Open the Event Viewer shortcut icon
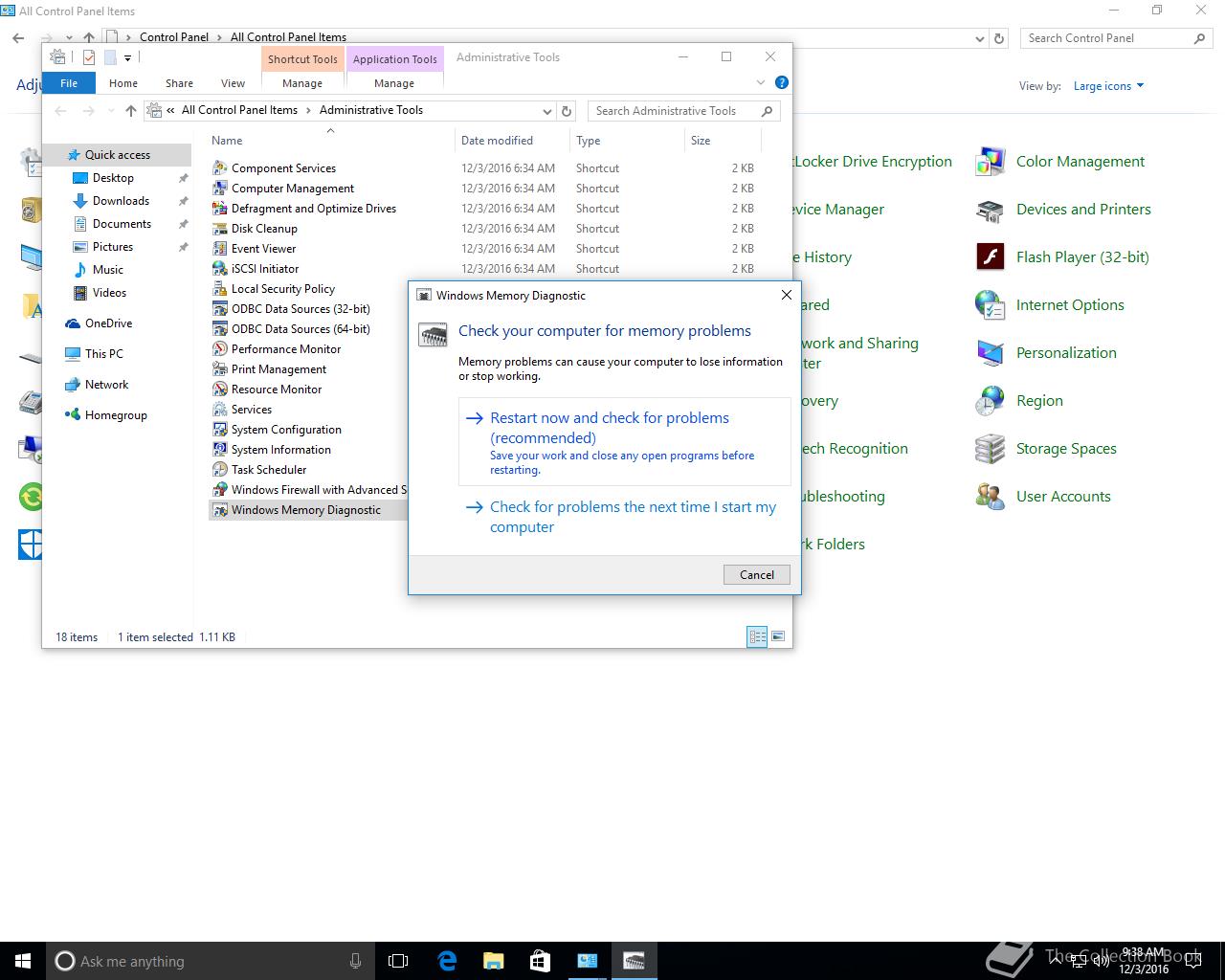The image size is (1225, 980). [220, 249]
